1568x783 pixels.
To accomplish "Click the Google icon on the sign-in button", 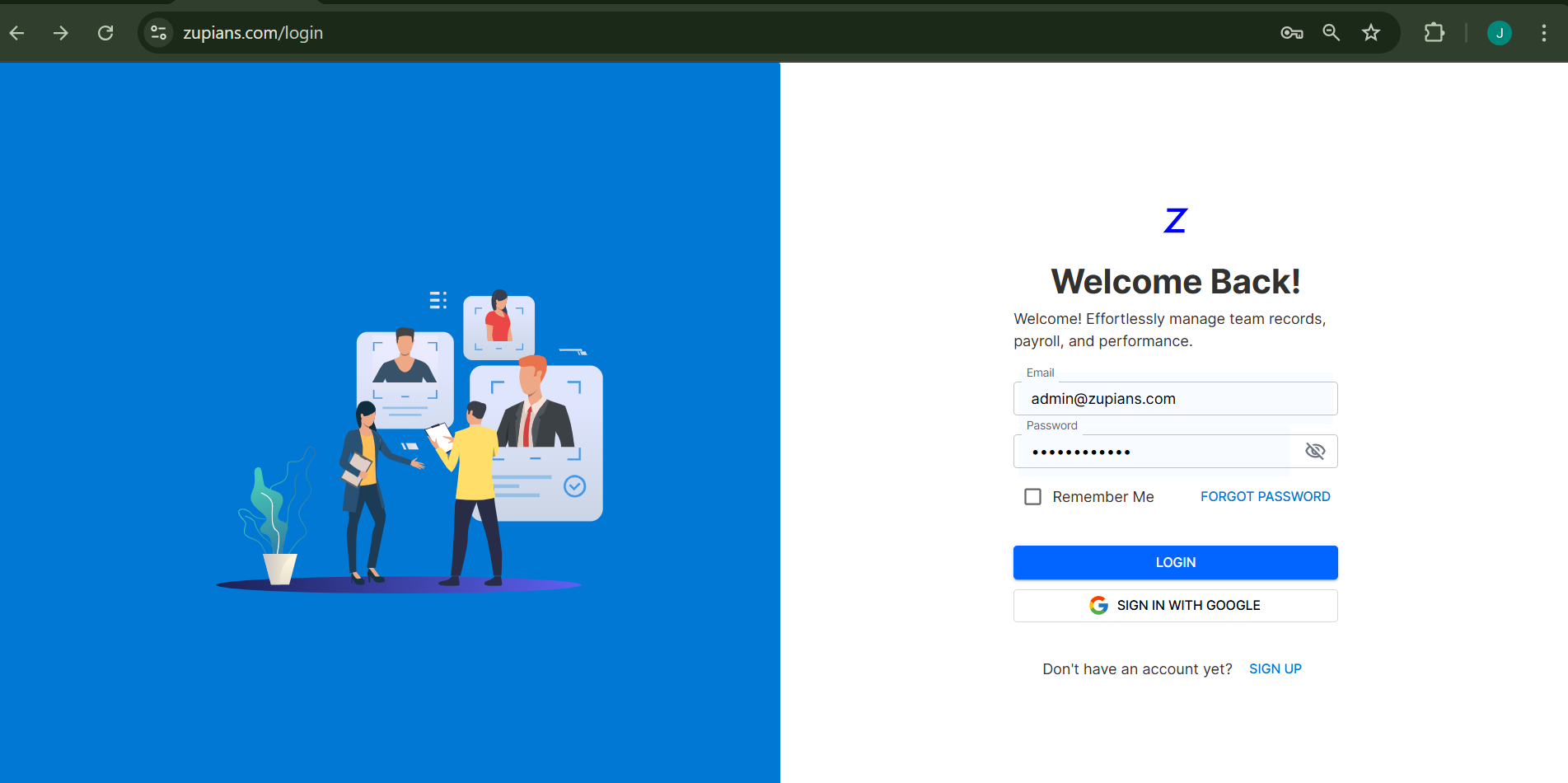I will 1098,605.
